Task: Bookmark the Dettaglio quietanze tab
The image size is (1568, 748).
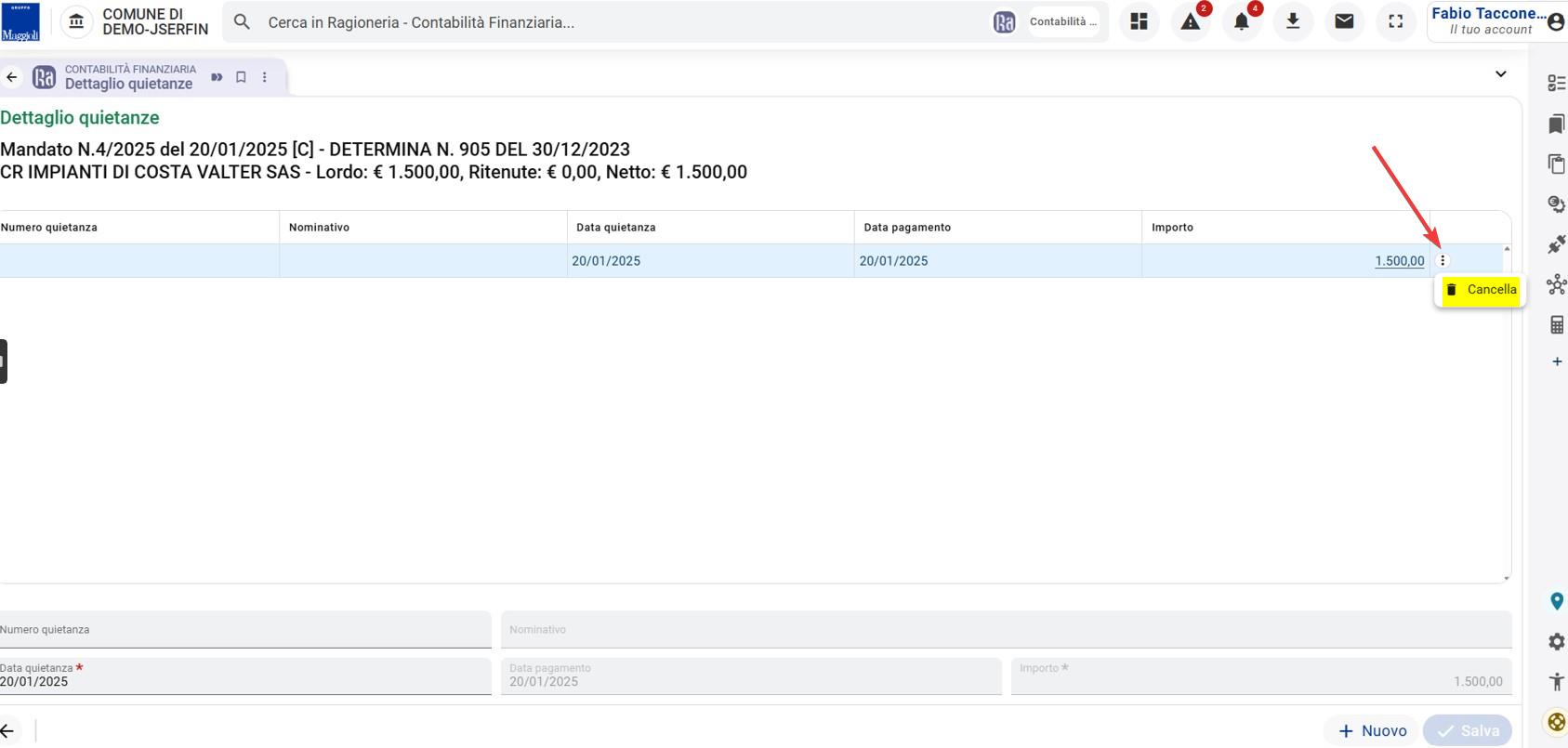Action: coord(241,77)
